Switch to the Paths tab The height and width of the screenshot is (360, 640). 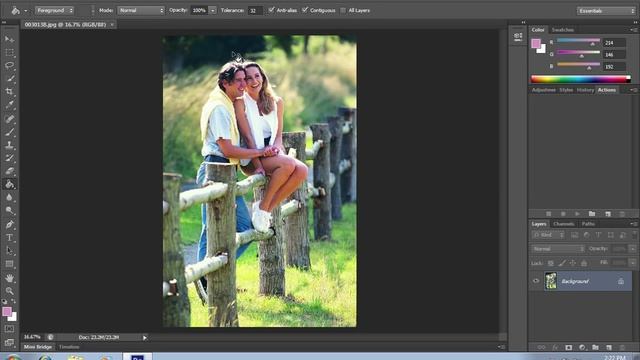tap(588, 224)
